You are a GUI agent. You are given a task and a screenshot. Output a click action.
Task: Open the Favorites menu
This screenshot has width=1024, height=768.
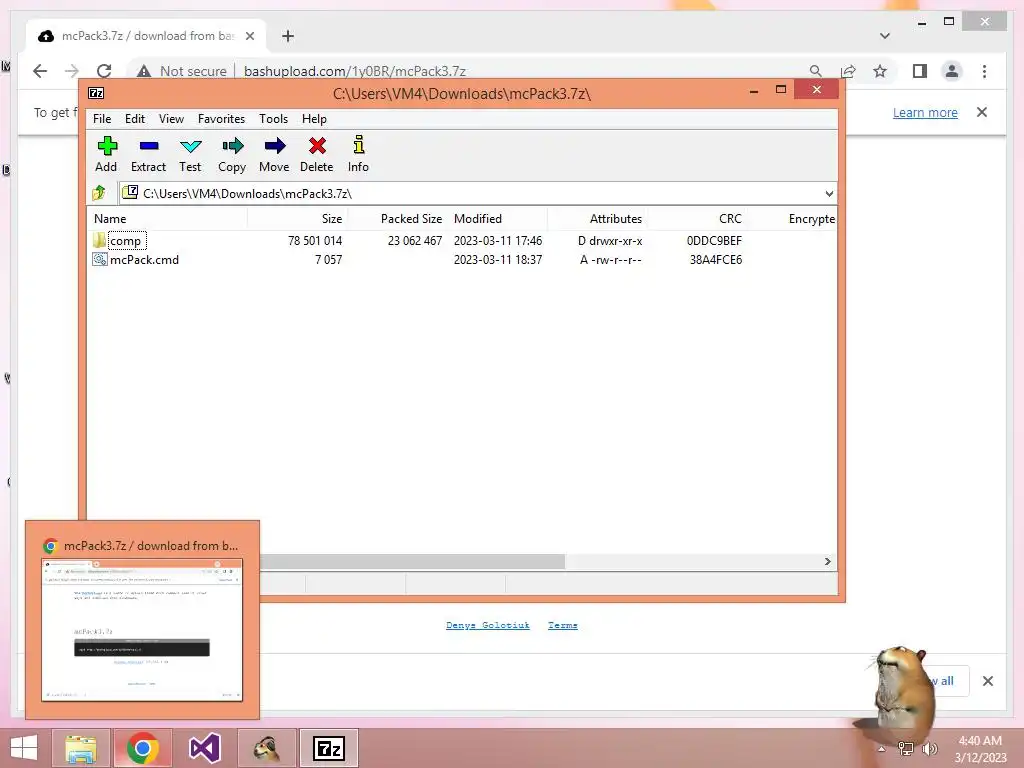221,119
